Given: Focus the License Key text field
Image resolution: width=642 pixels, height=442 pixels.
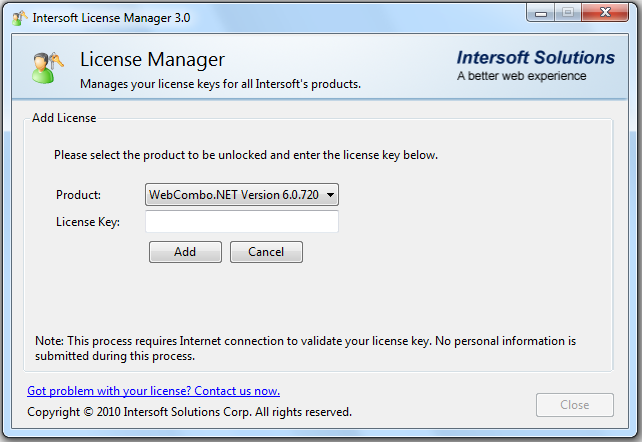Looking at the screenshot, I should 242,221.
